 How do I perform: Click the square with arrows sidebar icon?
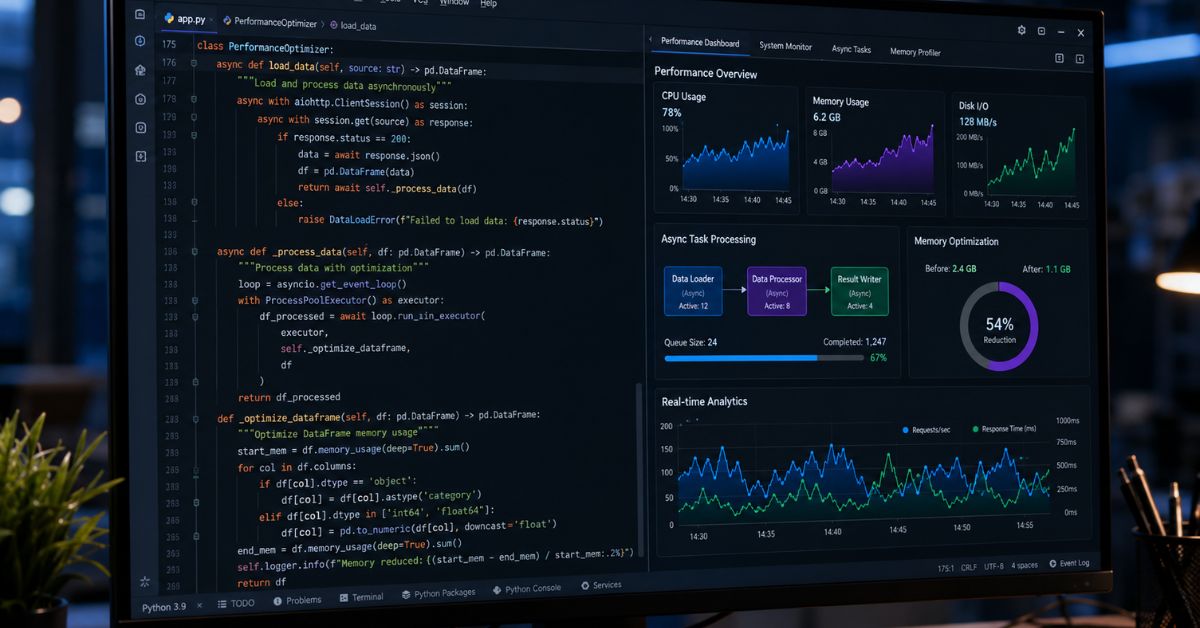(141, 156)
